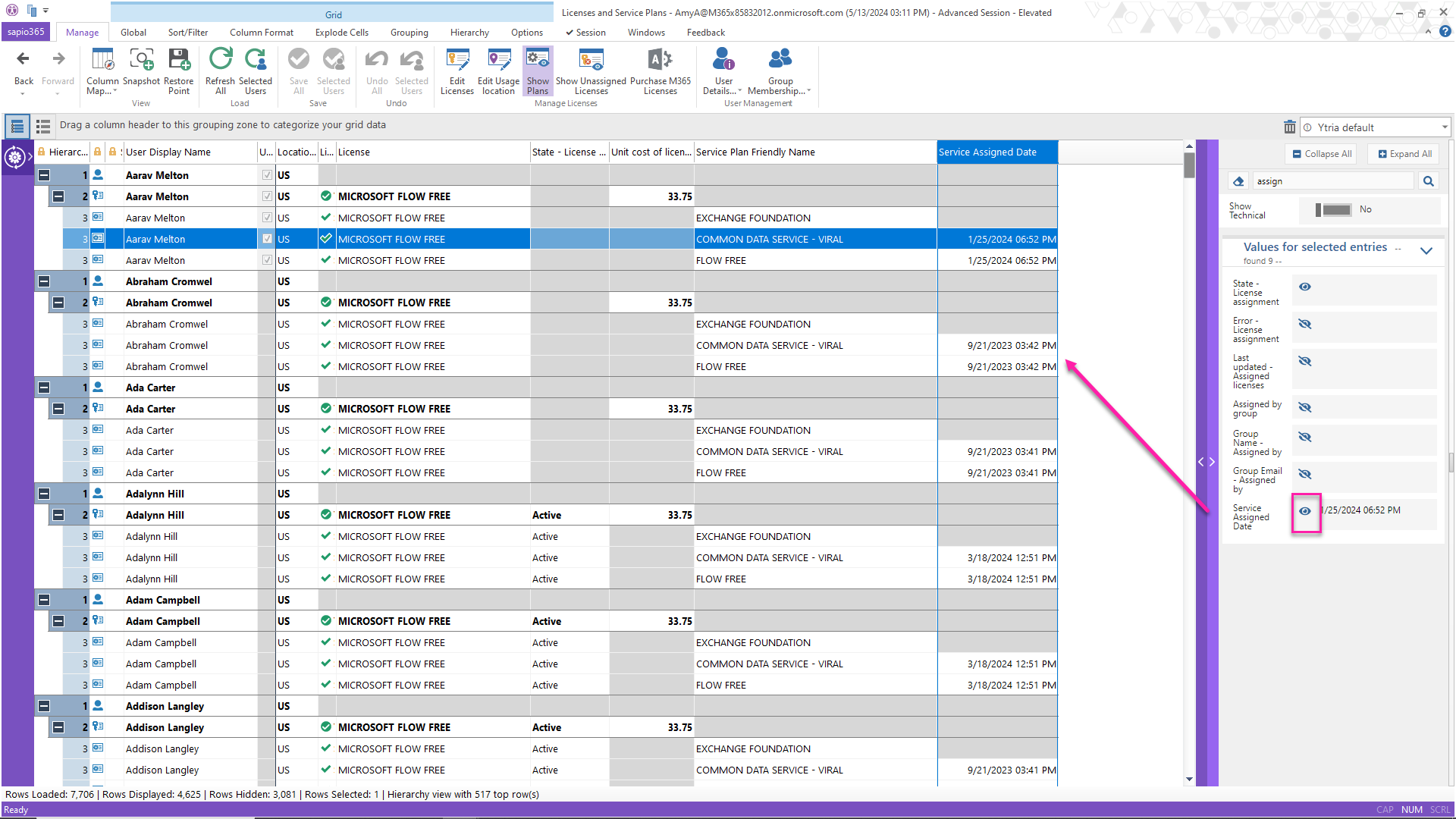
Task: Toggle the Show Plans button
Action: coord(538,71)
